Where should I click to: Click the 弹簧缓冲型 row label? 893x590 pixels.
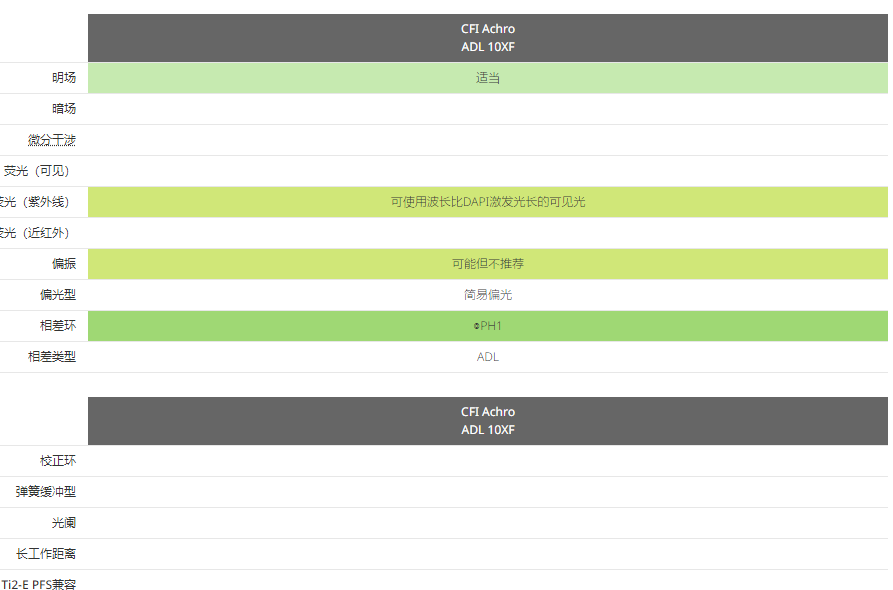45,492
